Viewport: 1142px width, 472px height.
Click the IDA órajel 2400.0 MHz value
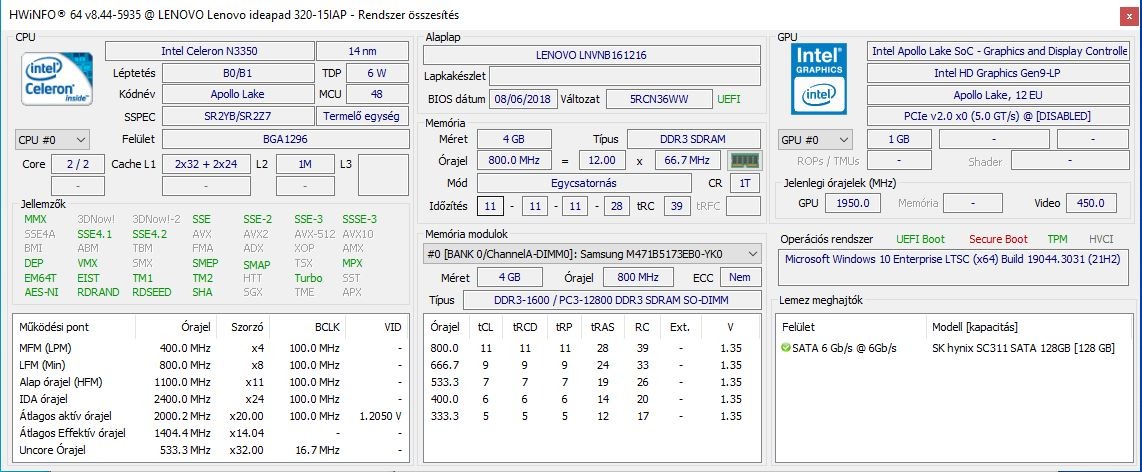182,398
